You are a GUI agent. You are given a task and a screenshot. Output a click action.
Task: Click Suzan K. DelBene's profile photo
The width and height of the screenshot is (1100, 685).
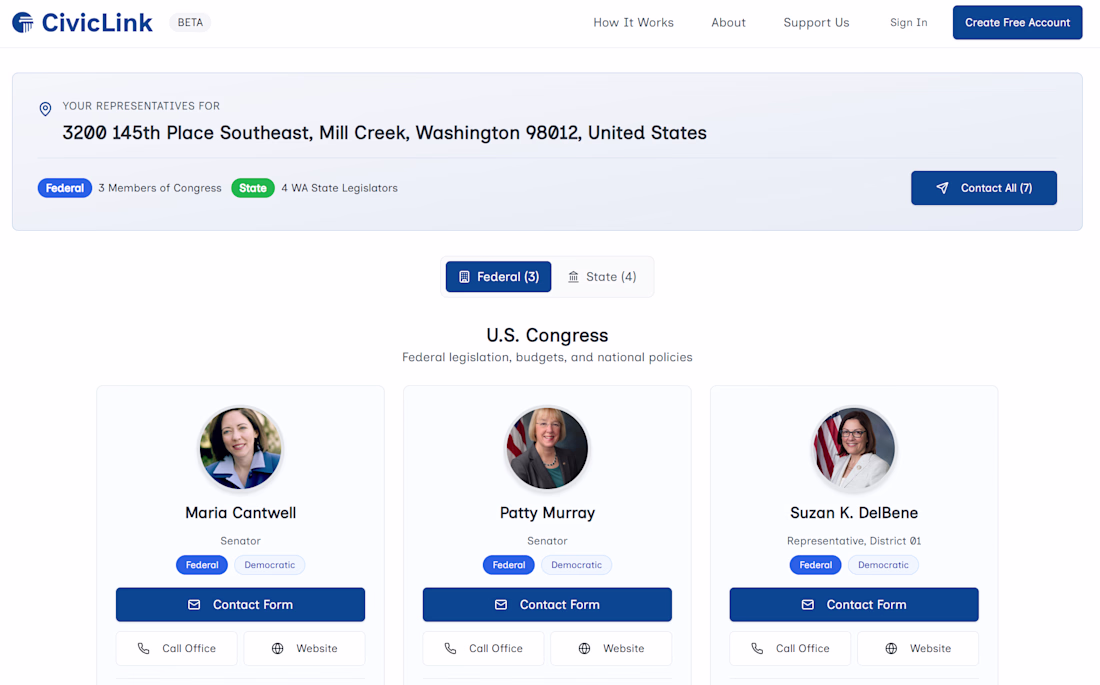[x=854, y=448]
